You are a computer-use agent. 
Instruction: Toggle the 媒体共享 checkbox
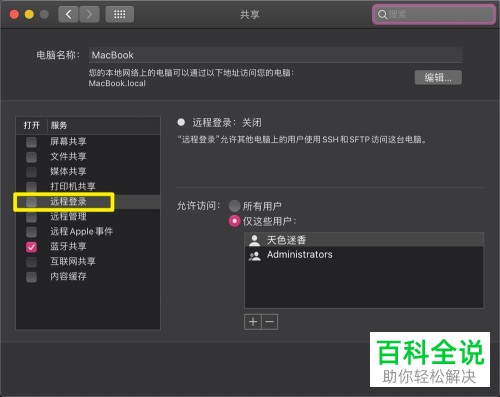pyautogui.click(x=31, y=172)
